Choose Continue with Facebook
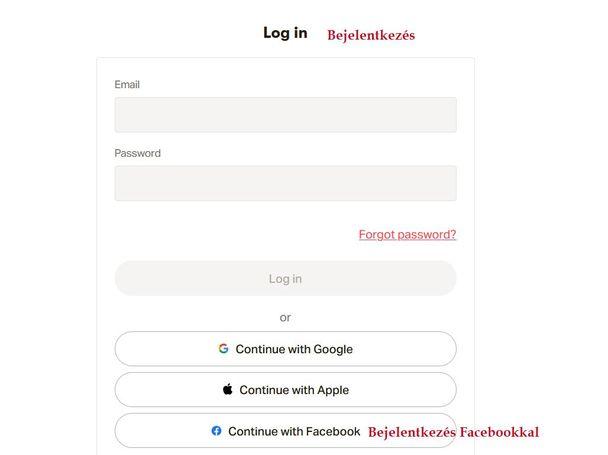Screen dimensions: 608x455 pos(285,431)
